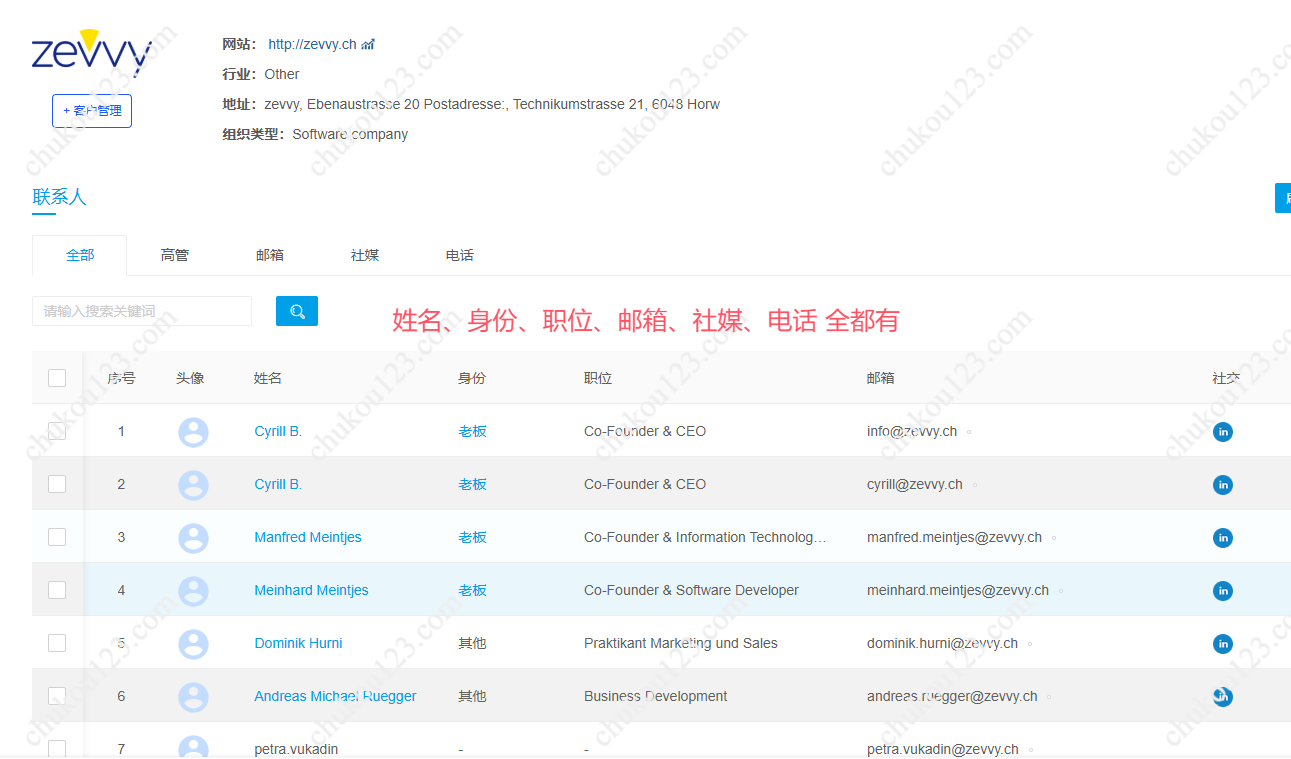
Task: Select the petra.vukadin row checkbox
Action: tap(57, 749)
